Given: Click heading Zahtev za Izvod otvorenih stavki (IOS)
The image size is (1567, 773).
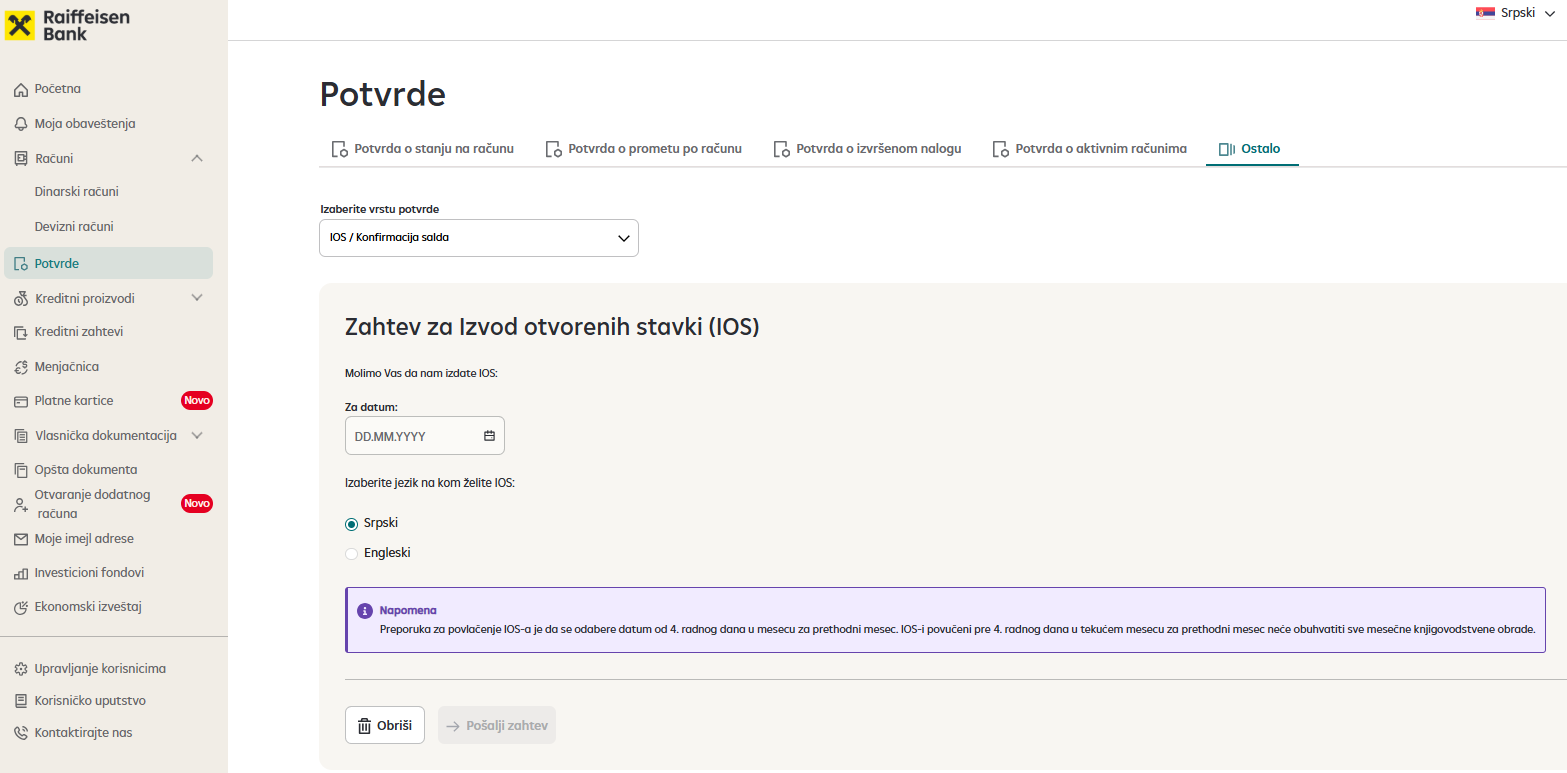Looking at the screenshot, I should [x=552, y=327].
